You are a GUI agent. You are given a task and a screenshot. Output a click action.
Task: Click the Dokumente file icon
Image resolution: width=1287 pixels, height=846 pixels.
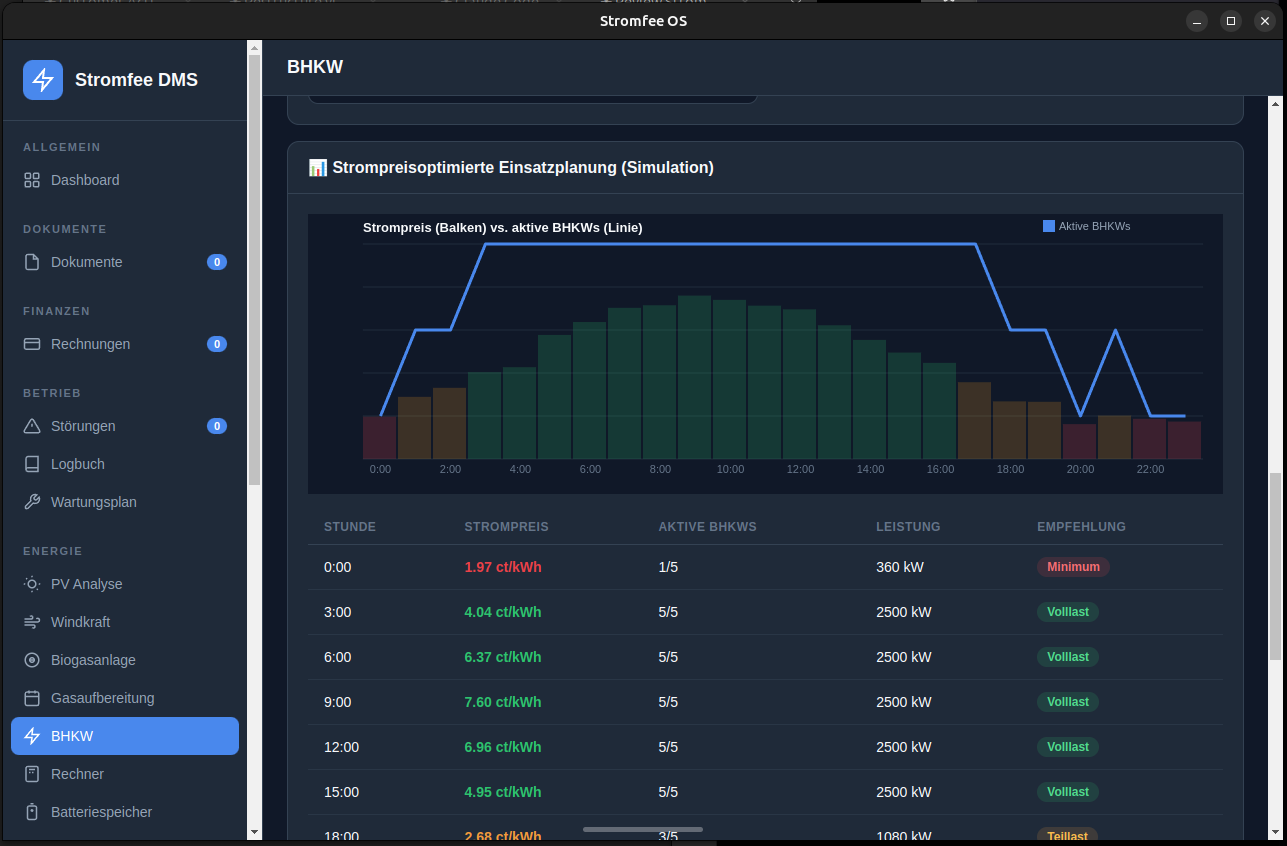pyautogui.click(x=32, y=262)
